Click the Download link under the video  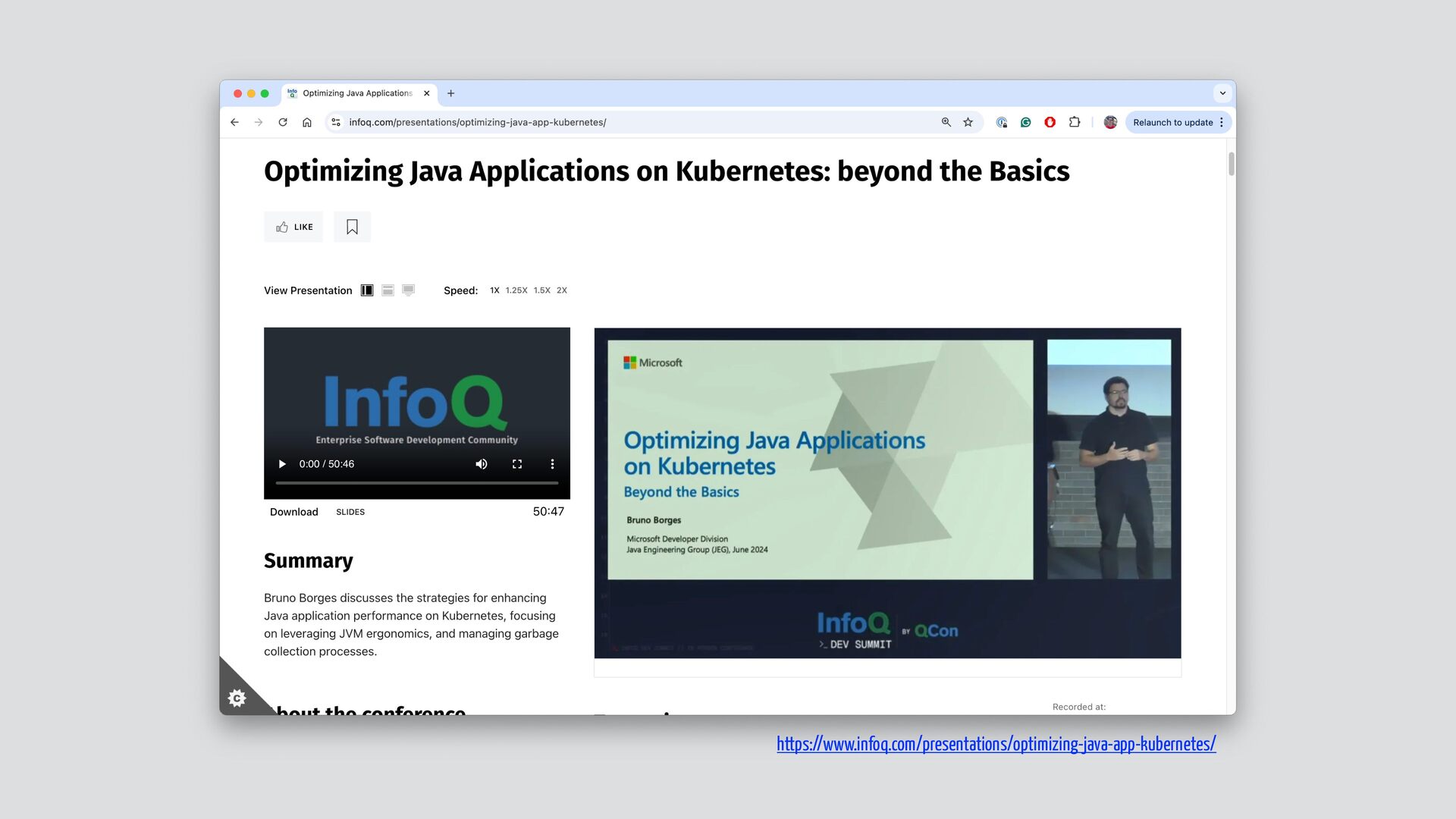[294, 512]
